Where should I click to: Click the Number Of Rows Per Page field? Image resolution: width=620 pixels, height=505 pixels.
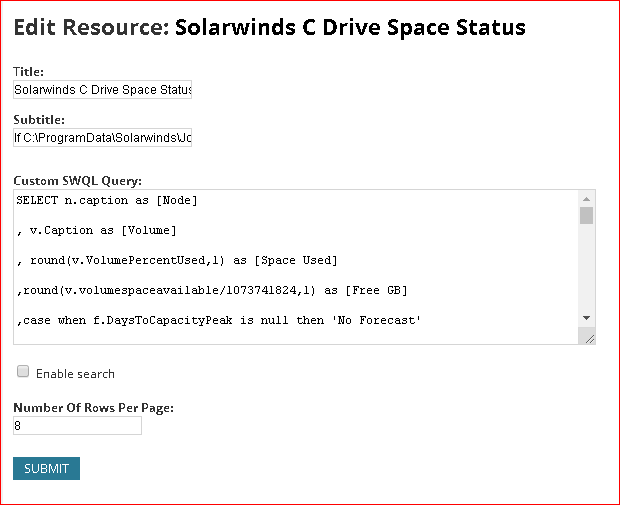tap(77, 426)
